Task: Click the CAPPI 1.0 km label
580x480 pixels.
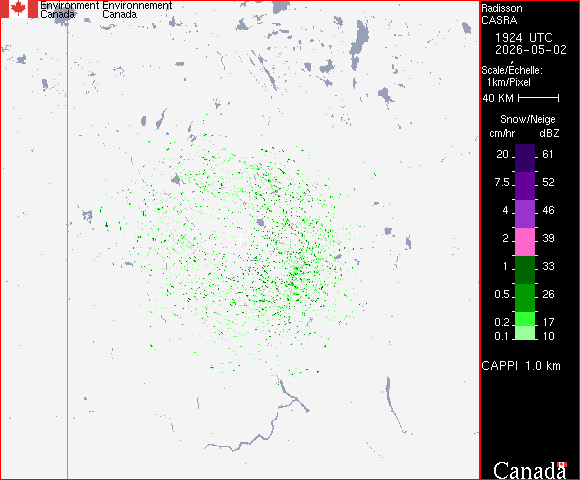Action: [x=521, y=366]
